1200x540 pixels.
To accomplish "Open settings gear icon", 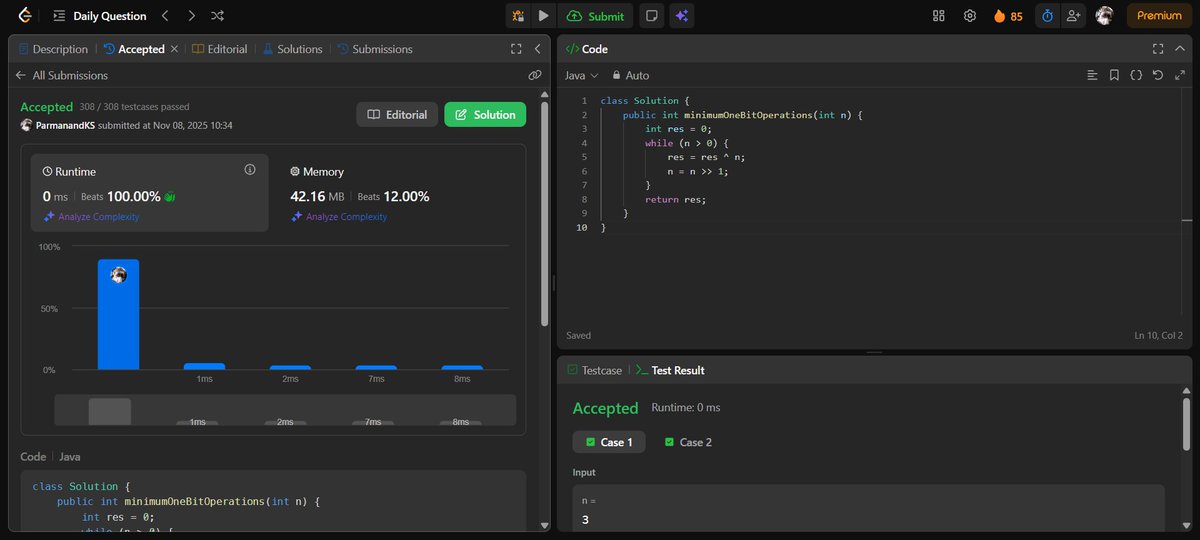I will tap(969, 16).
